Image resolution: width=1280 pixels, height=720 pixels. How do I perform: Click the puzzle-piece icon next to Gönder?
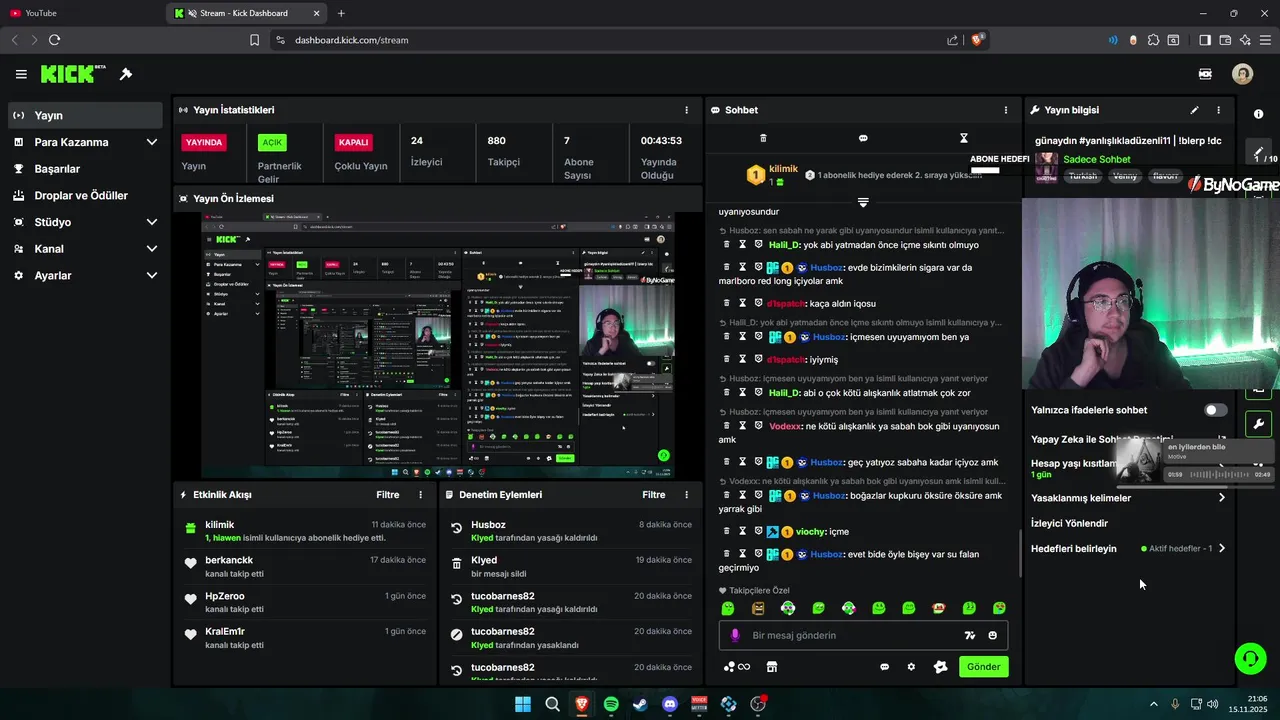click(940, 667)
